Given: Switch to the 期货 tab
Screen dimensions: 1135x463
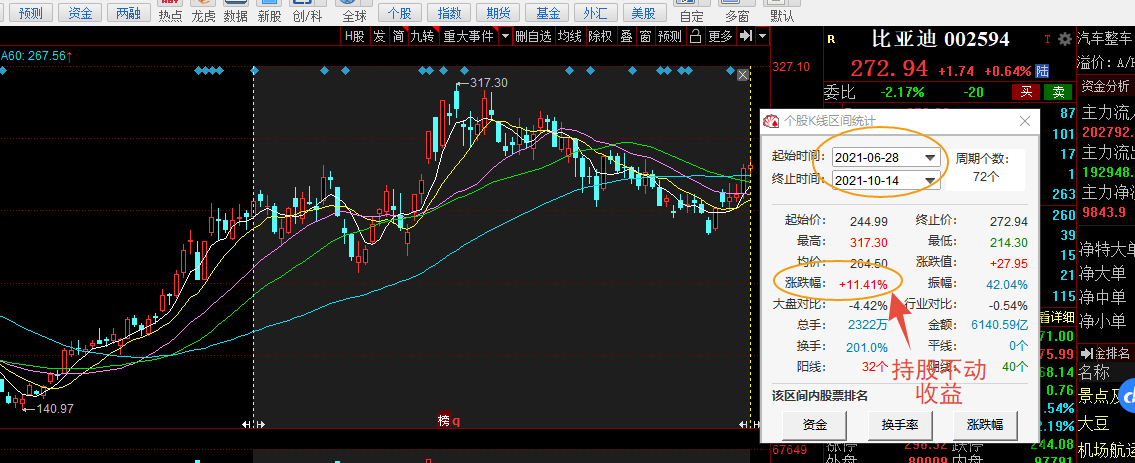Looking at the screenshot, I should 499,12.
